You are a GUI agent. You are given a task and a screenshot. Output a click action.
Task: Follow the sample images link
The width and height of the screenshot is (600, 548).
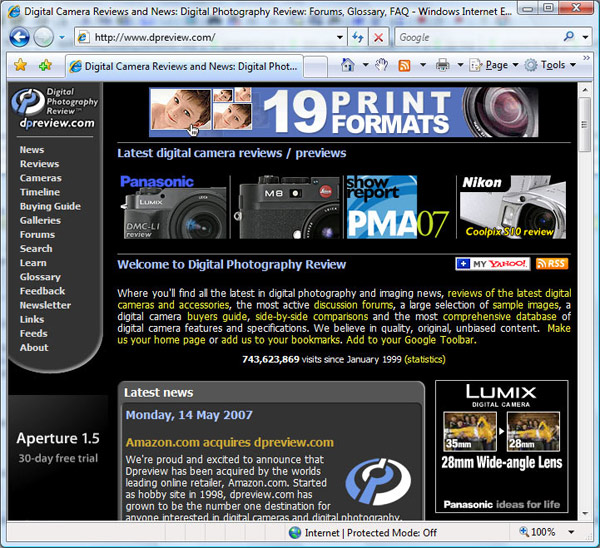tap(525, 305)
